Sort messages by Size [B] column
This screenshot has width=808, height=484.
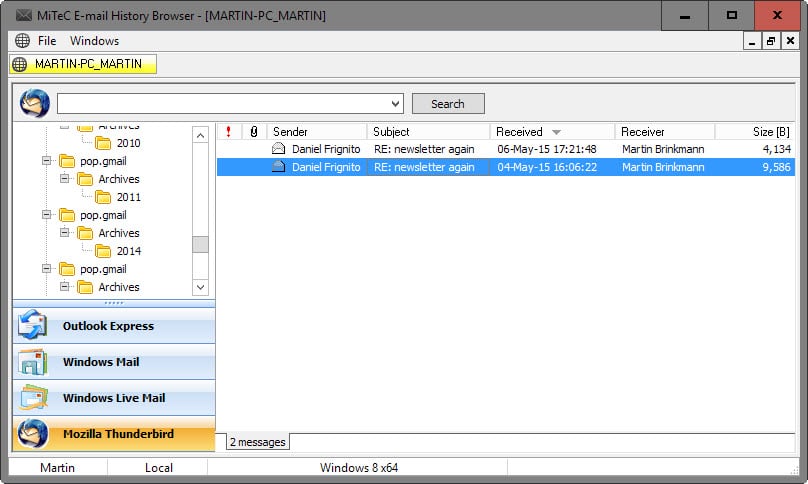point(755,131)
